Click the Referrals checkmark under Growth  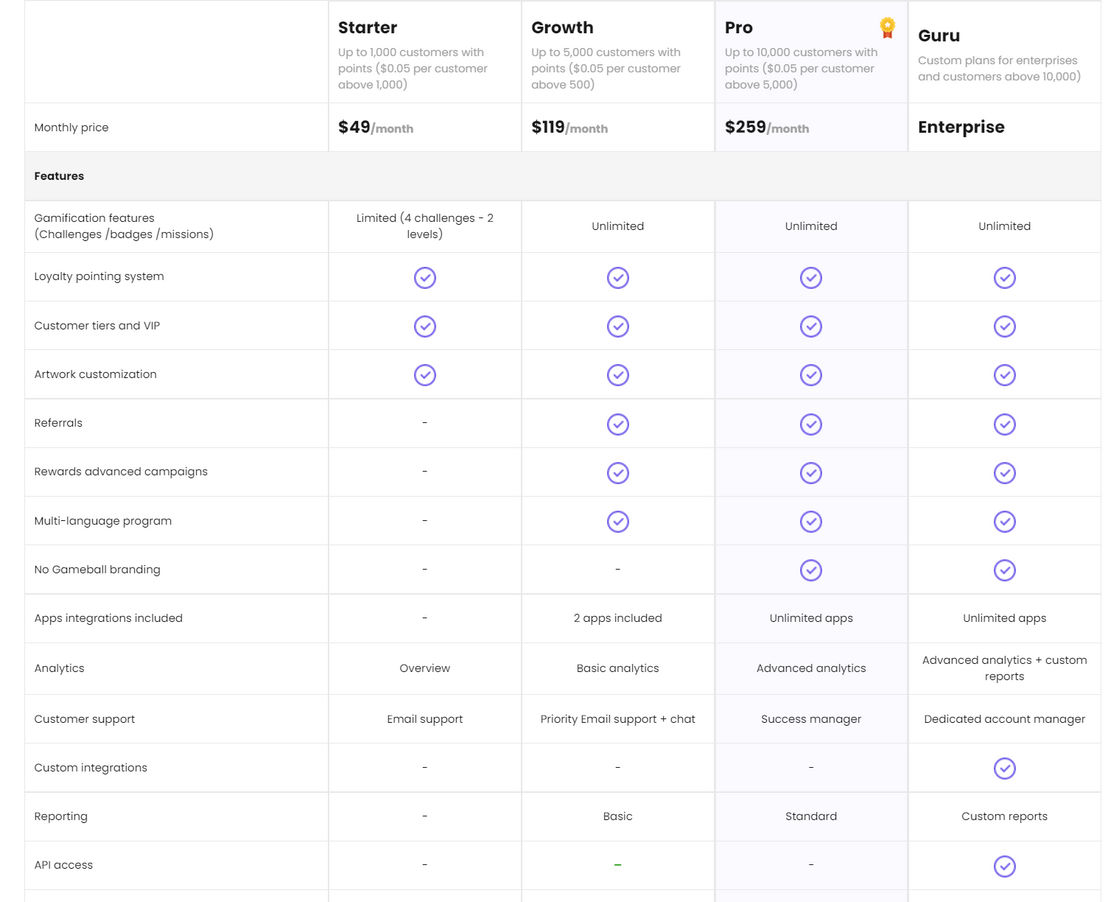618,424
